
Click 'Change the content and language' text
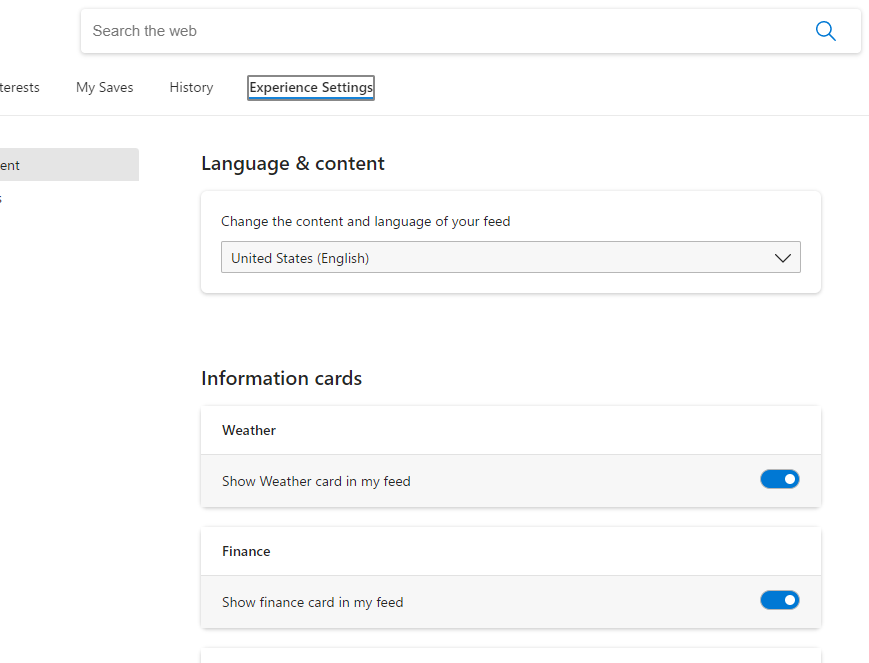point(365,222)
